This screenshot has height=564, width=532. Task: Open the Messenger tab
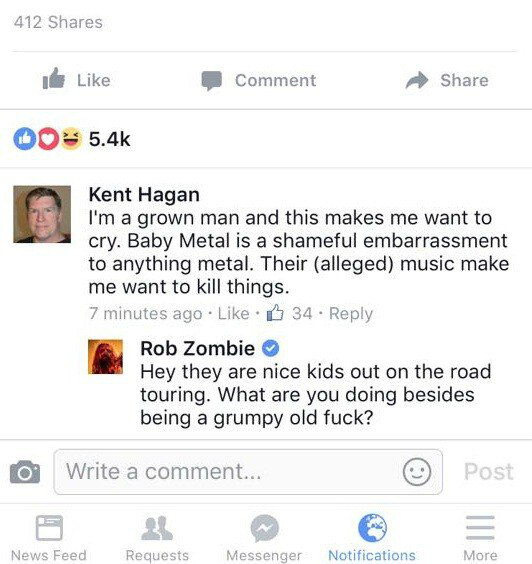pyautogui.click(x=264, y=538)
